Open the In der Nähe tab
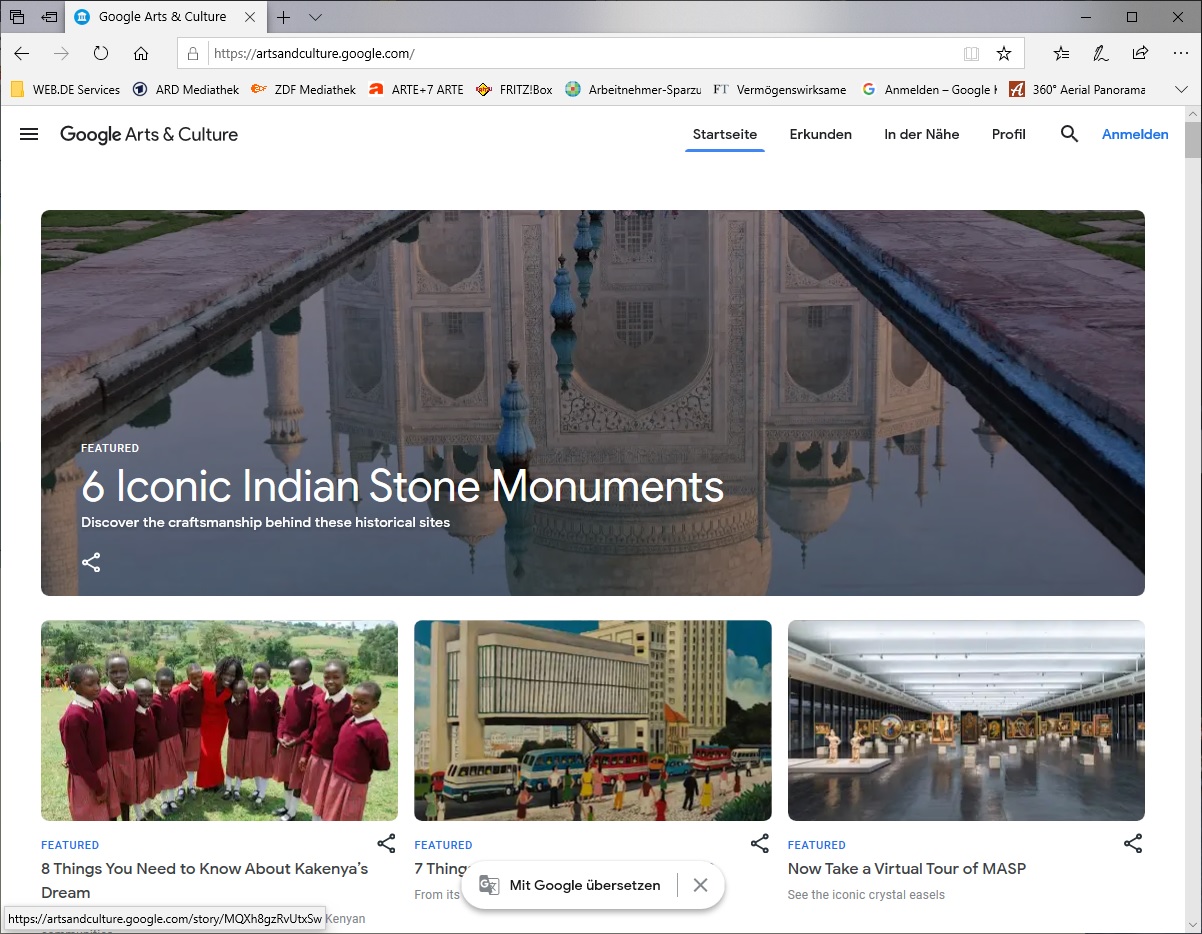 (x=921, y=134)
